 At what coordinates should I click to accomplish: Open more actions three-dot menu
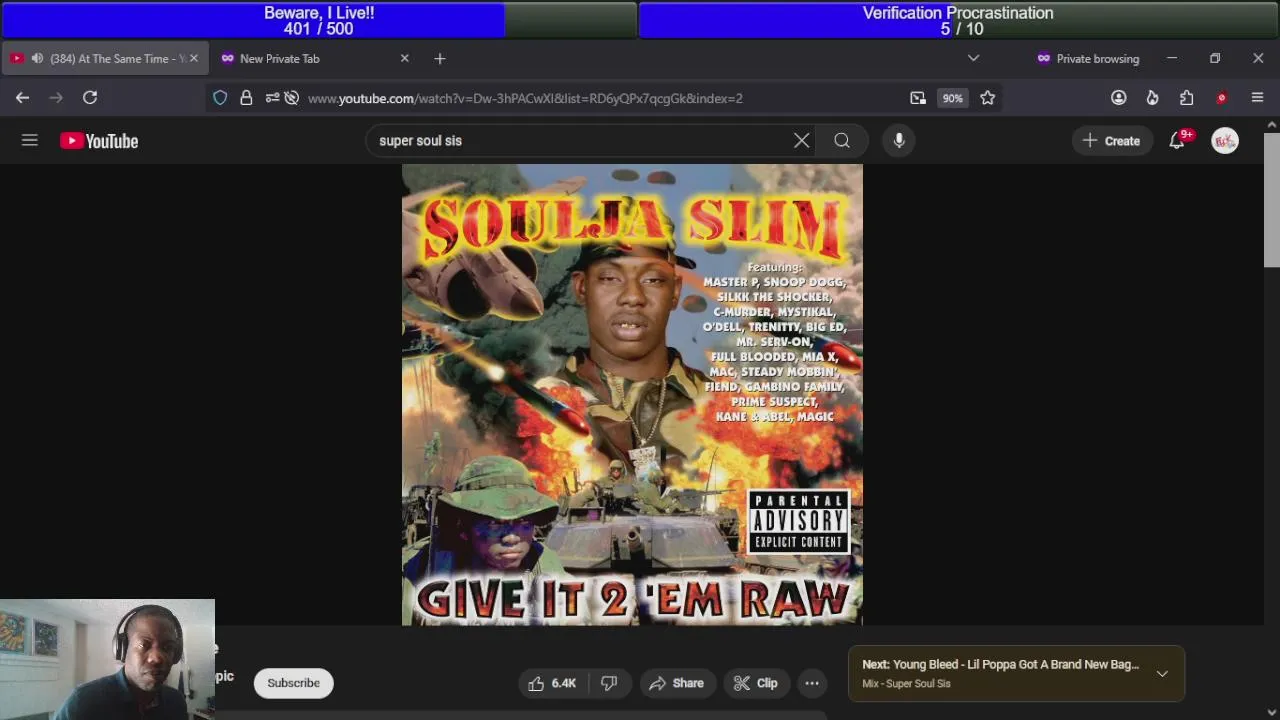pos(812,683)
